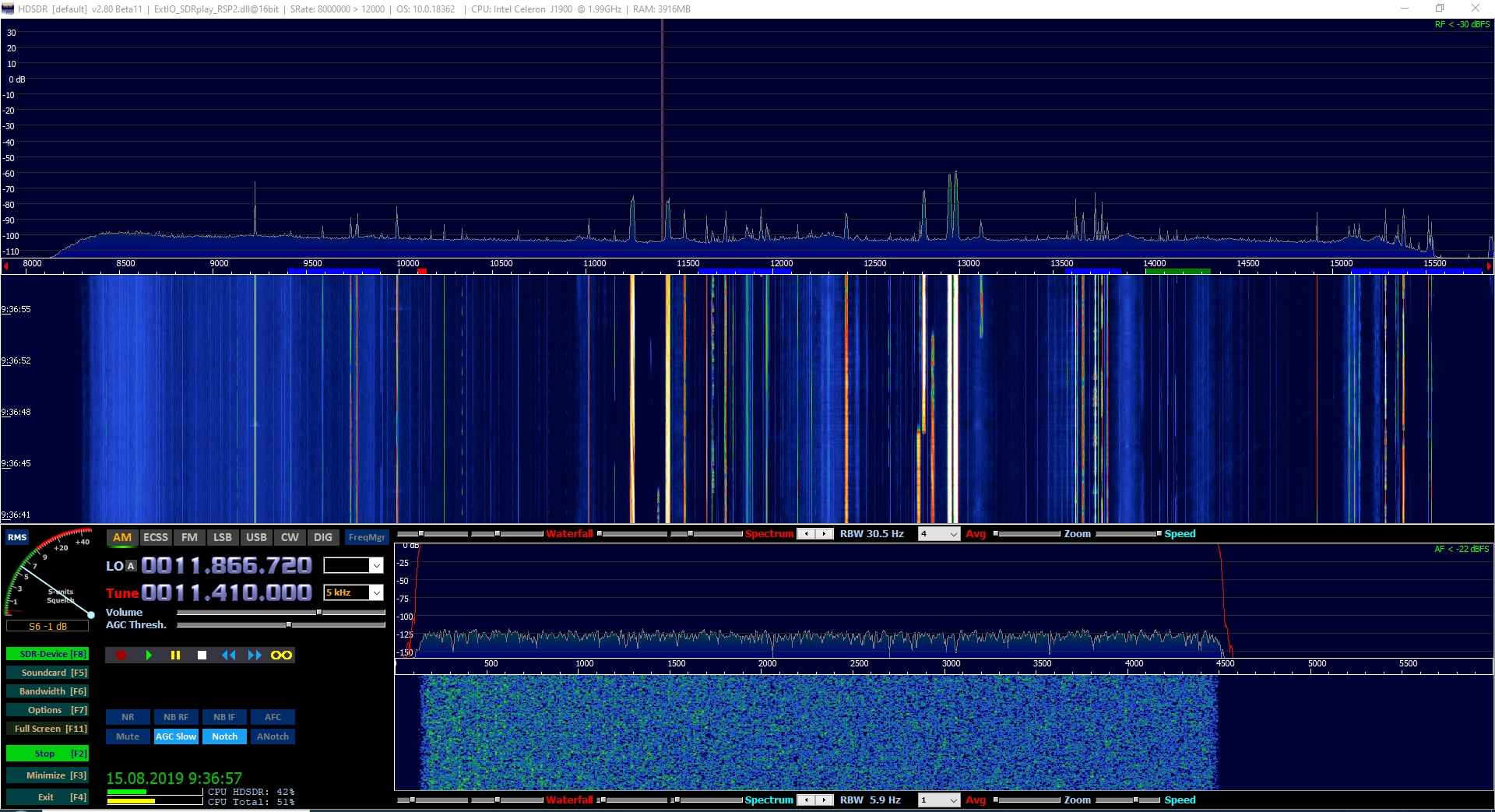This screenshot has width=1495, height=812.
Task: Open the RF spectrum Avg dropdown showing 4
Action: (953, 534)
